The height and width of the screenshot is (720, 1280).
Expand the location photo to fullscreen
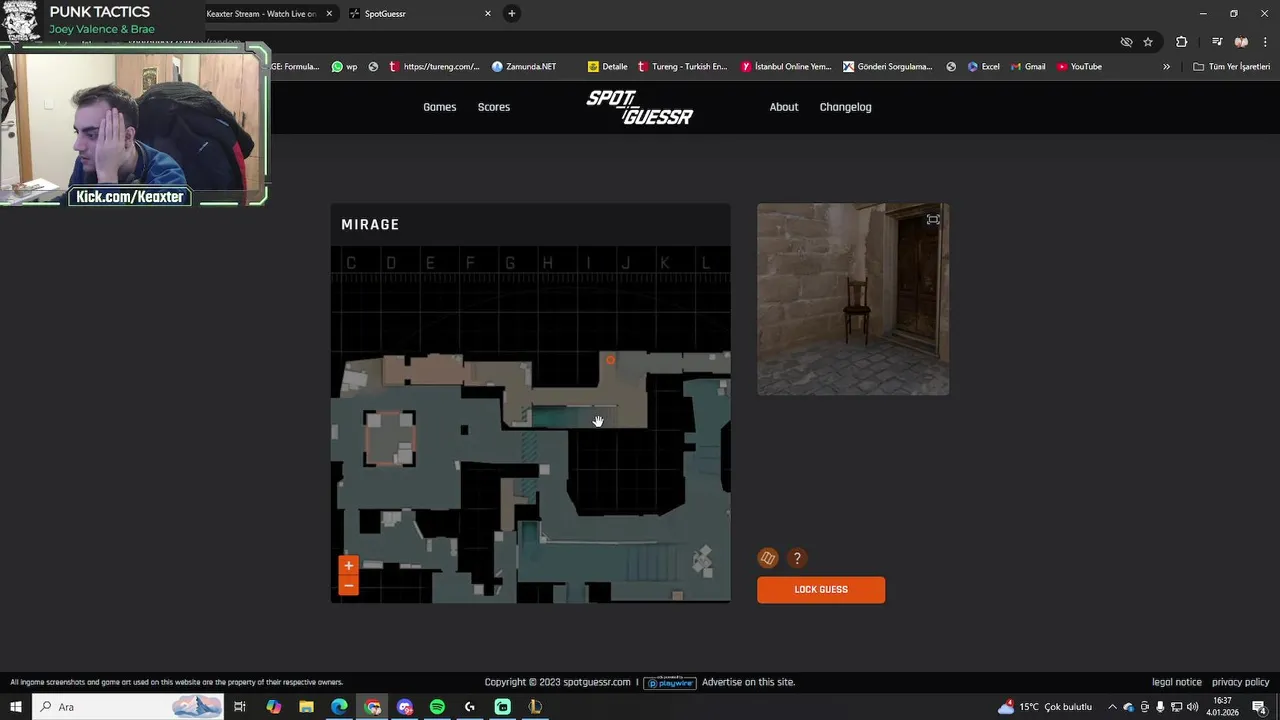[x=933, y=220]
